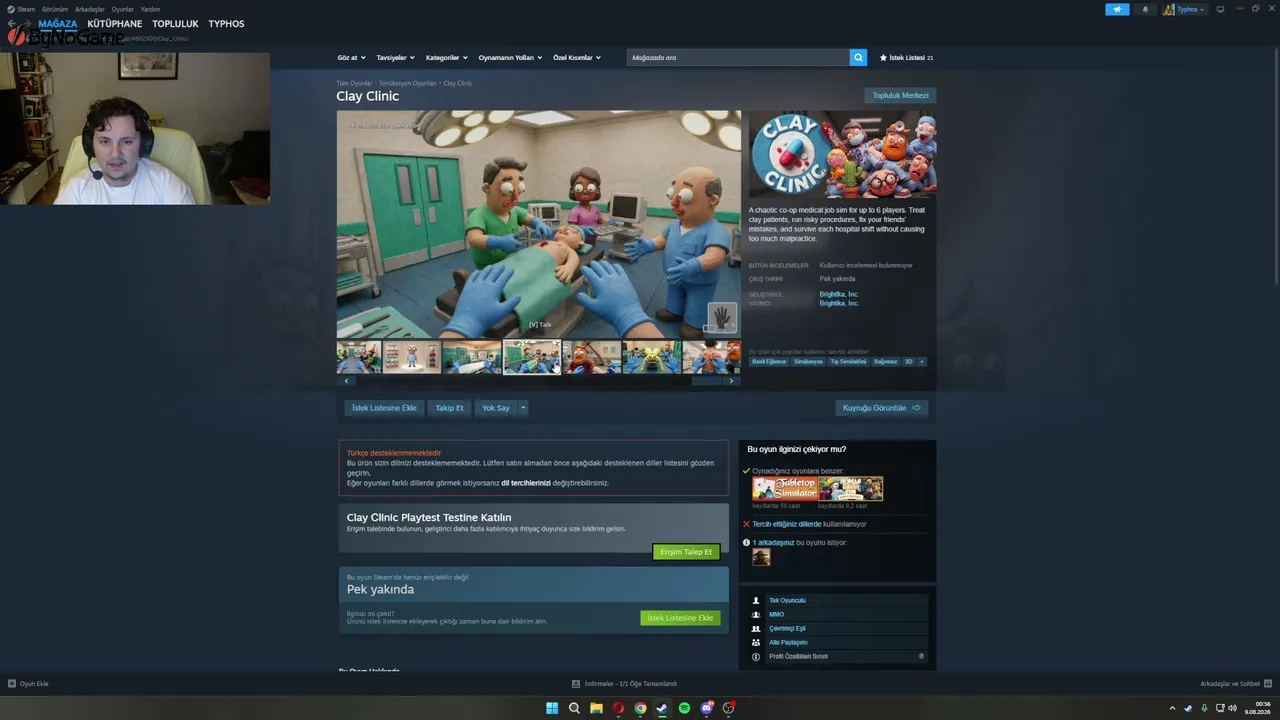Open File Explorer from the taskbar

coord(596,708)
